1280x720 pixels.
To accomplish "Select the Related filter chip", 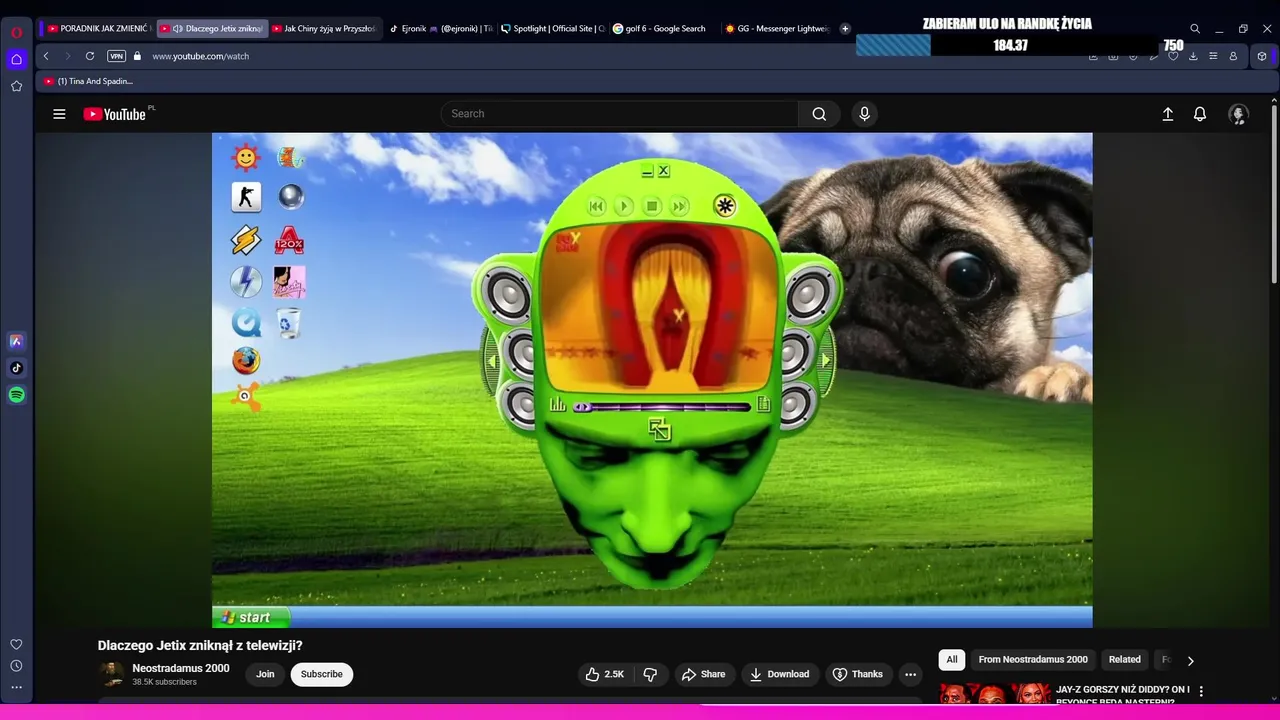I will pyautogui.click(x=1125, y=660).
